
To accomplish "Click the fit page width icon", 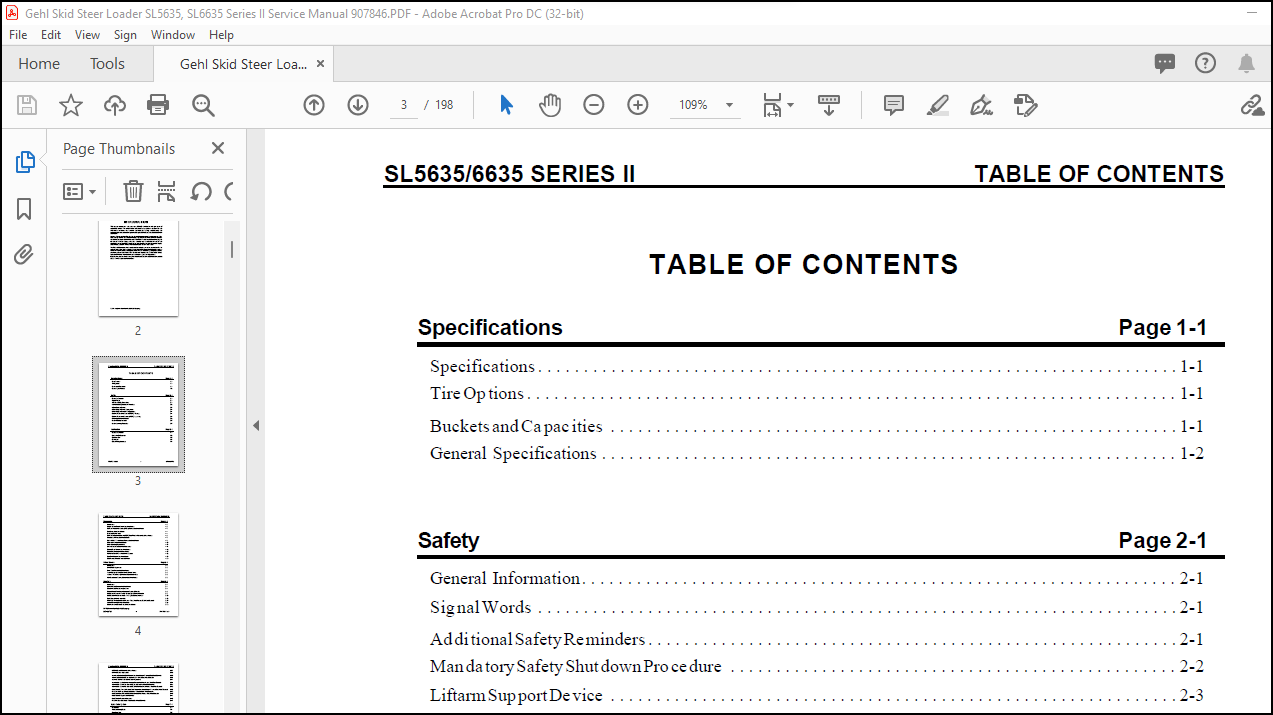I will pos(772,105).
